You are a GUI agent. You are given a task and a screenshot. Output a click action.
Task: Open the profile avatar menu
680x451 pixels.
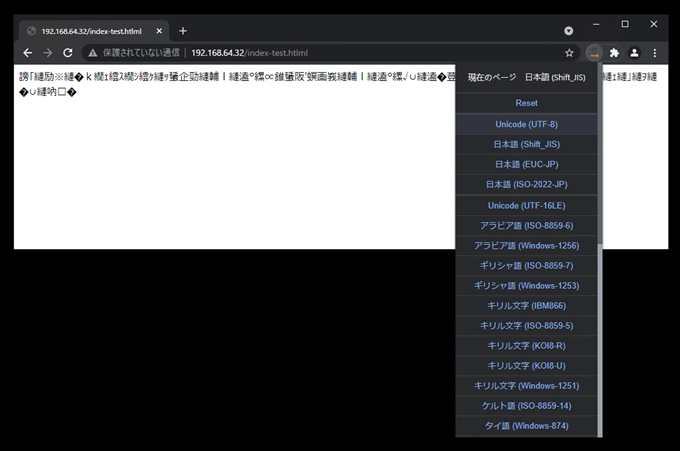[634, 53]
